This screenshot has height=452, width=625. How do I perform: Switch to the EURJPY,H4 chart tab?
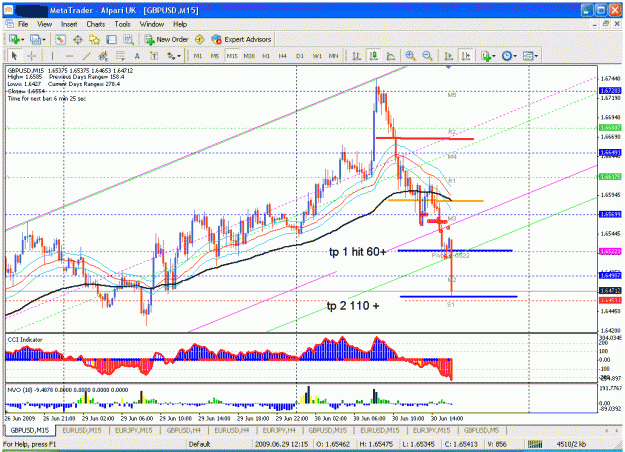click(x=279, y=430)
